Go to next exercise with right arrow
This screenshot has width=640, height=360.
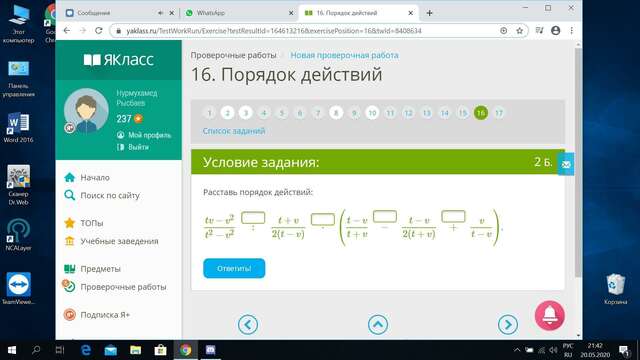pos(508,324)
